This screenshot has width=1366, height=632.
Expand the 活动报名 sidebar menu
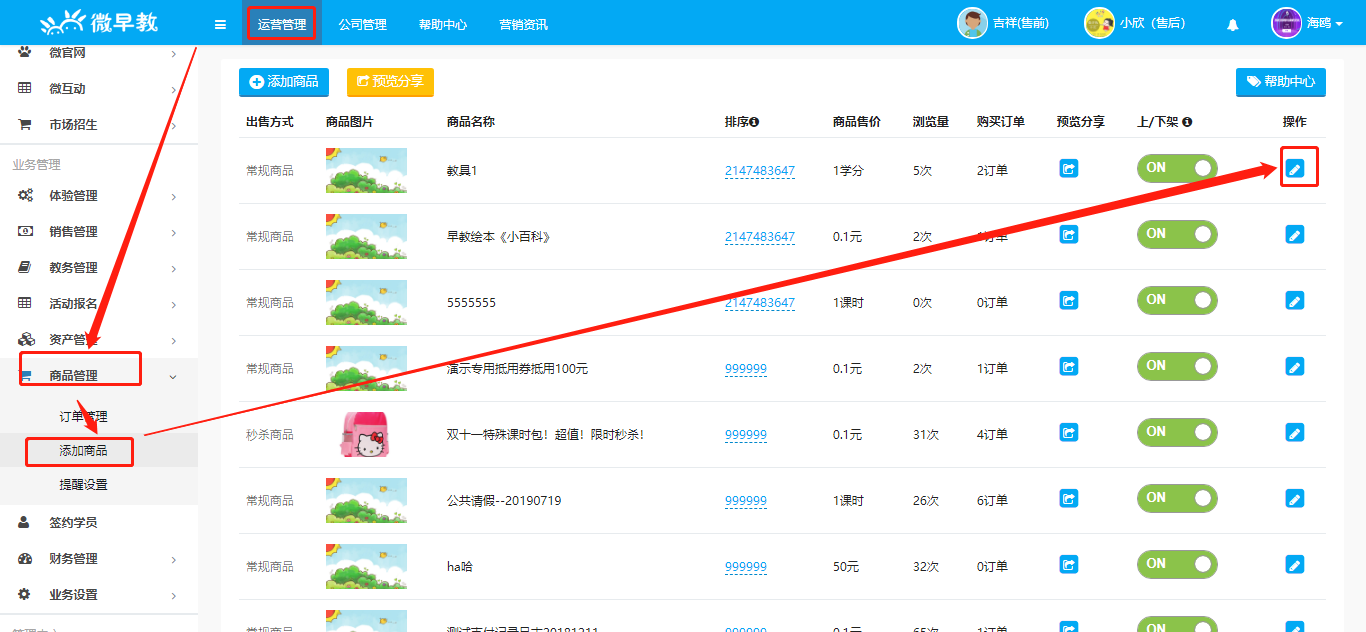(99, 304)
